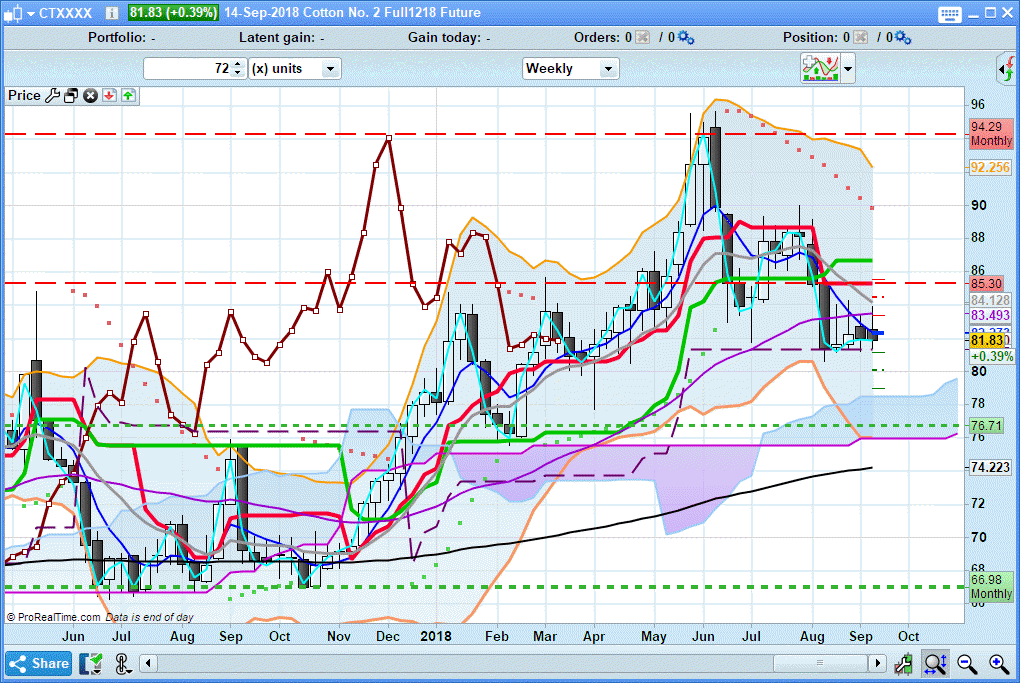Click the 76.71 green price label
This screenshot has height=683, width=1020.
[x=986, y=426]
